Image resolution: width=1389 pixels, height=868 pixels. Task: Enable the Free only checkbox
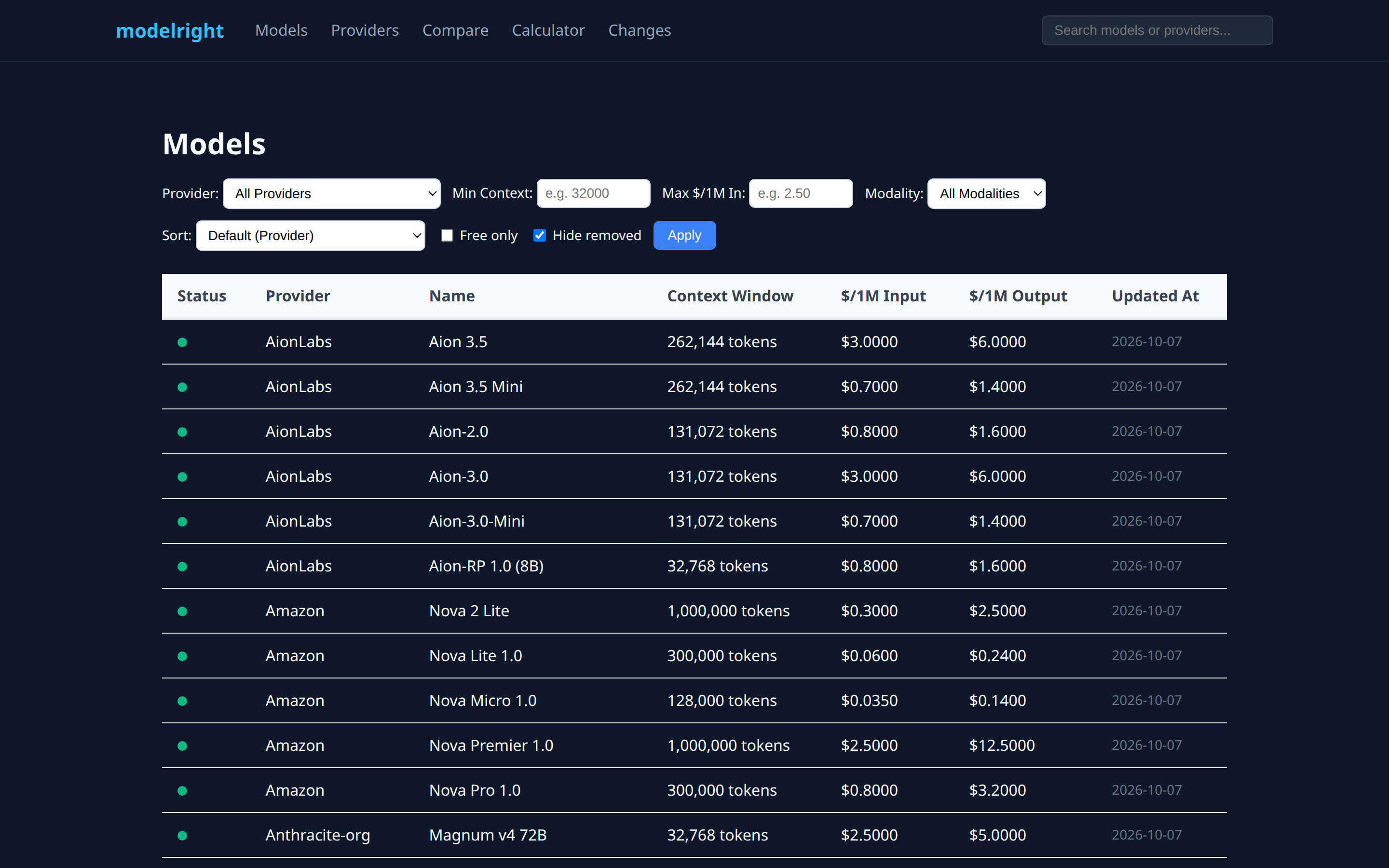(447, 235)
